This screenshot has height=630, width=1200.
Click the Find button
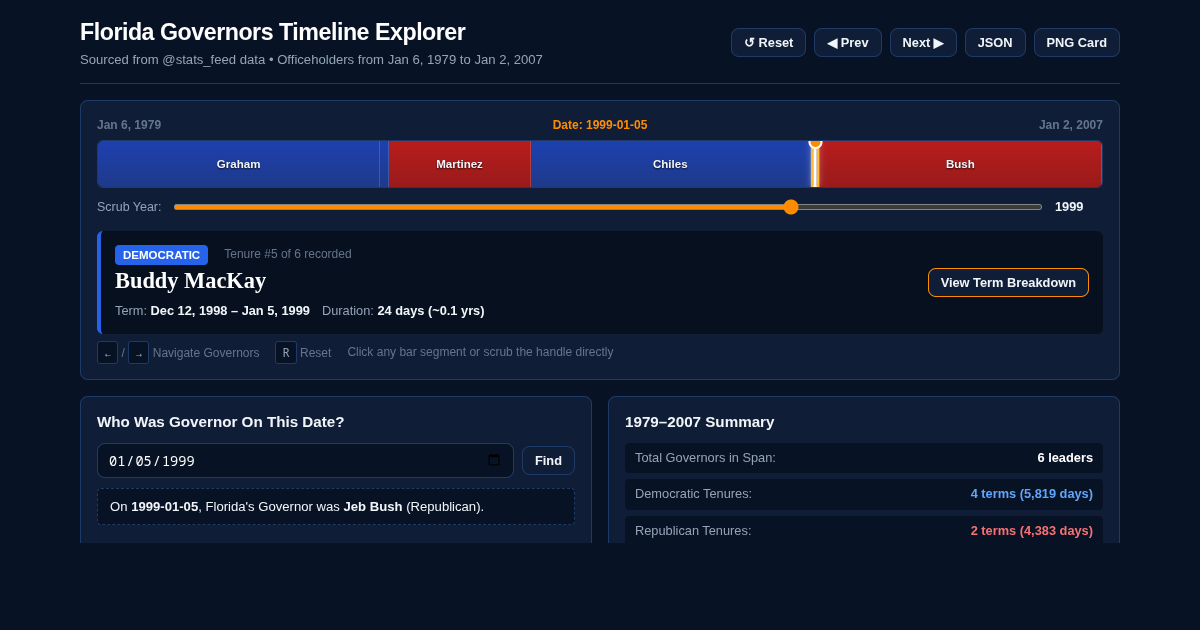click(548, 461)
